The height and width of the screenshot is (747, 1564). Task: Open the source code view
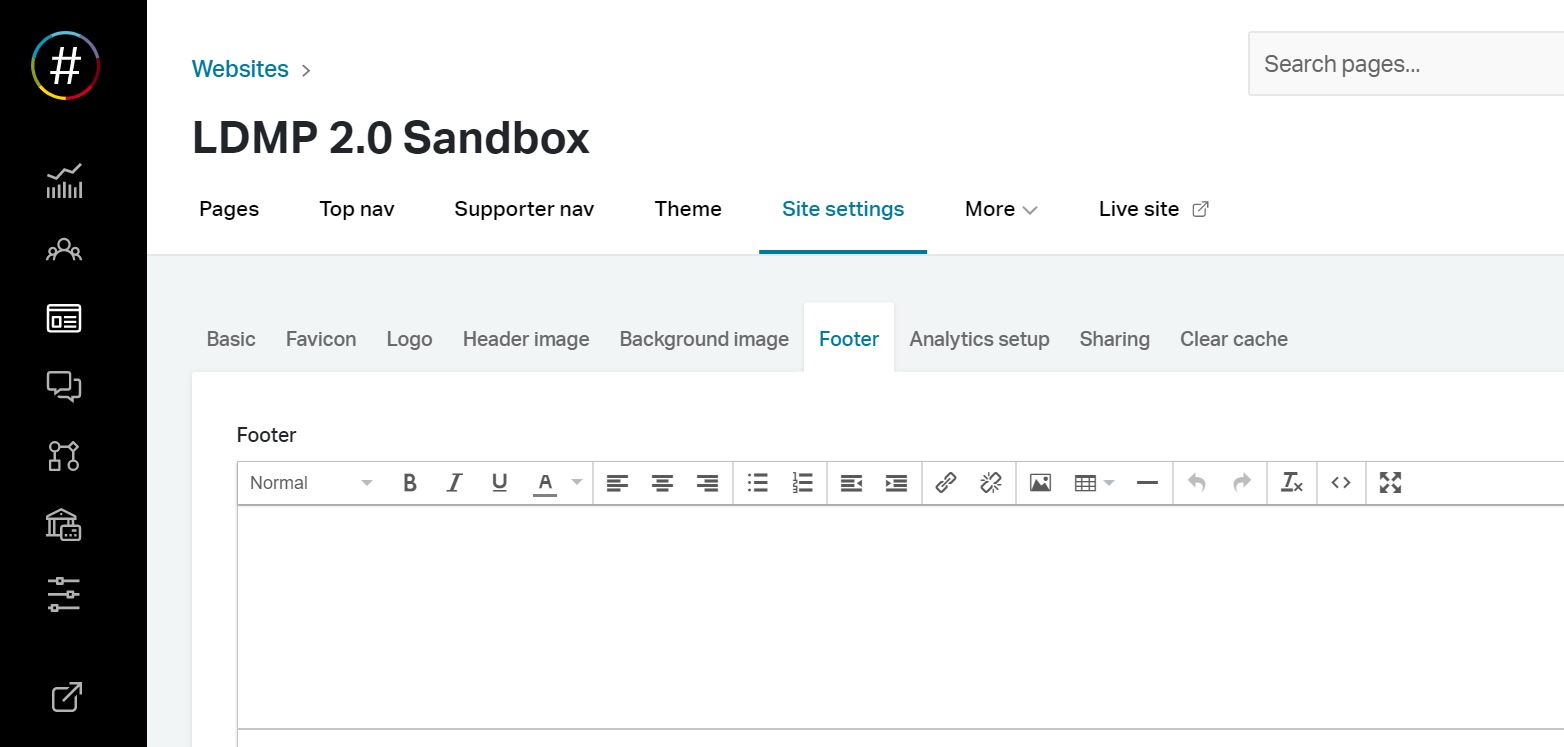[x=1341, y=483]
